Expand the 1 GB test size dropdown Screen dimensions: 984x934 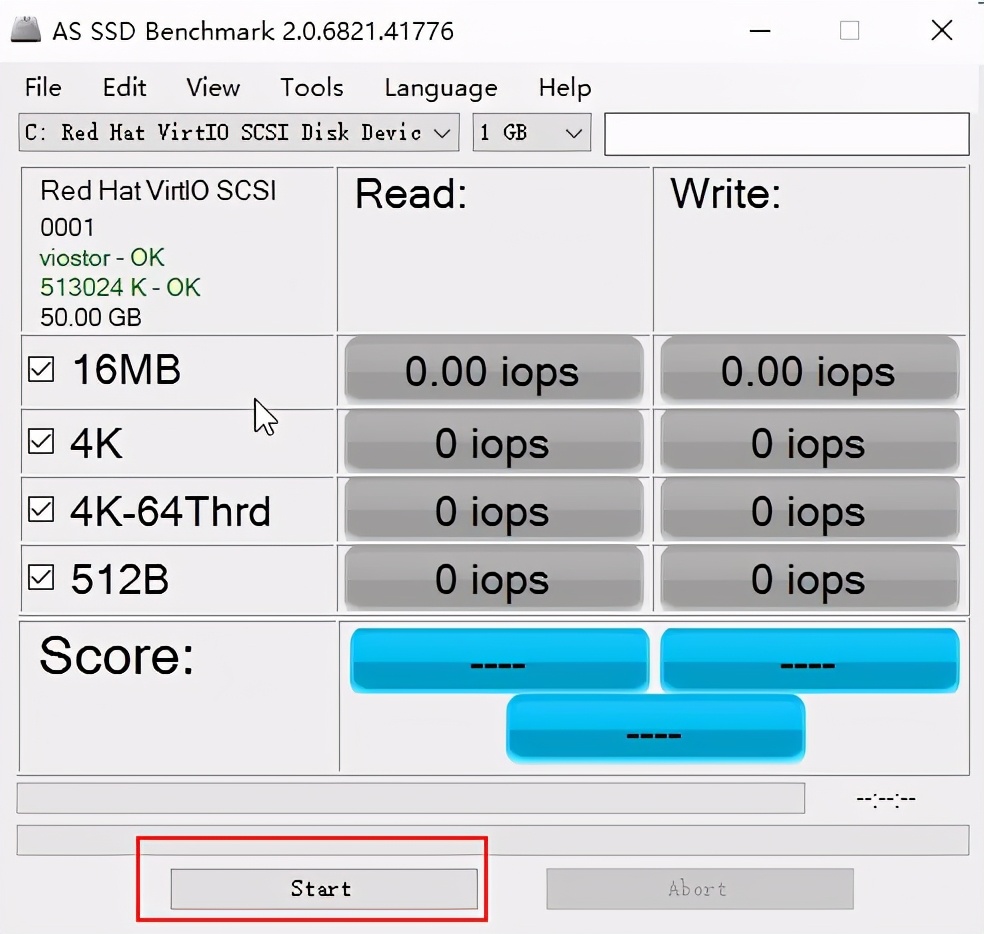click(532, 132)
